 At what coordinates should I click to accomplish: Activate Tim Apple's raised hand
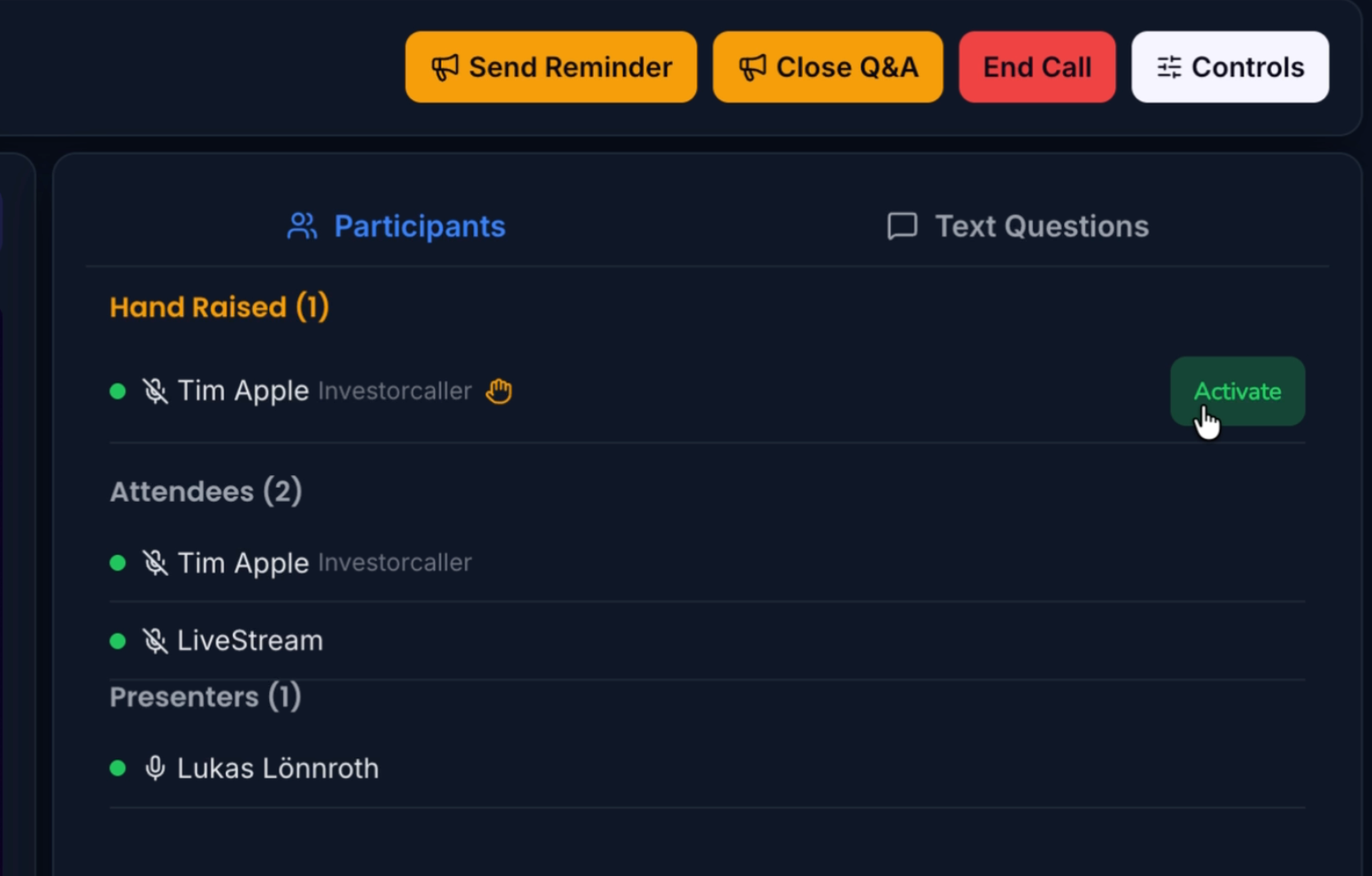(x=1237, y=391)
